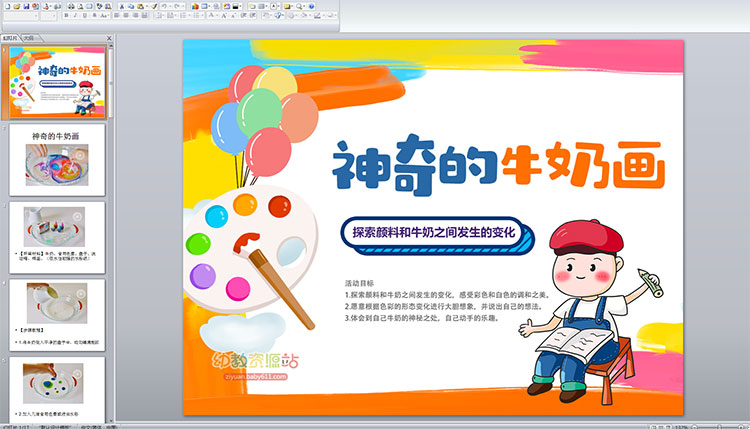The height and width of the screenshot is (429, 750).
Task: Click the thumbnail pane scroll-up arrow
Action: (x=111, y=46)
